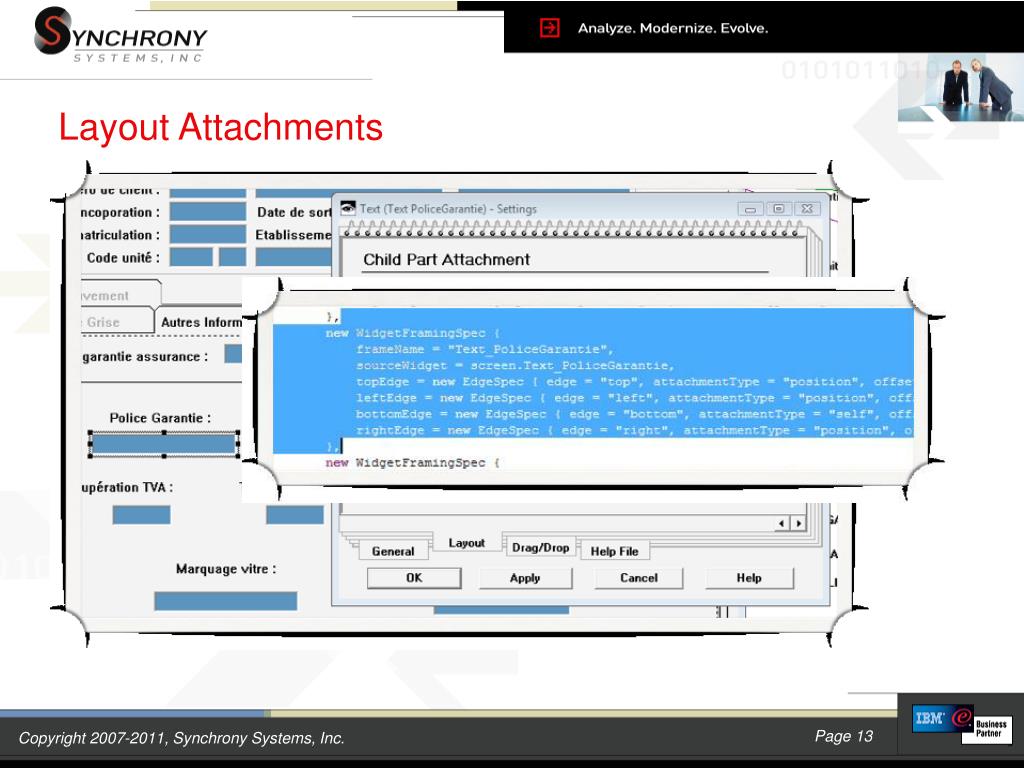The height and width of the screenshot is (768, 1024).
Task: Switch to the General tab
Action: tap(393, 551)
